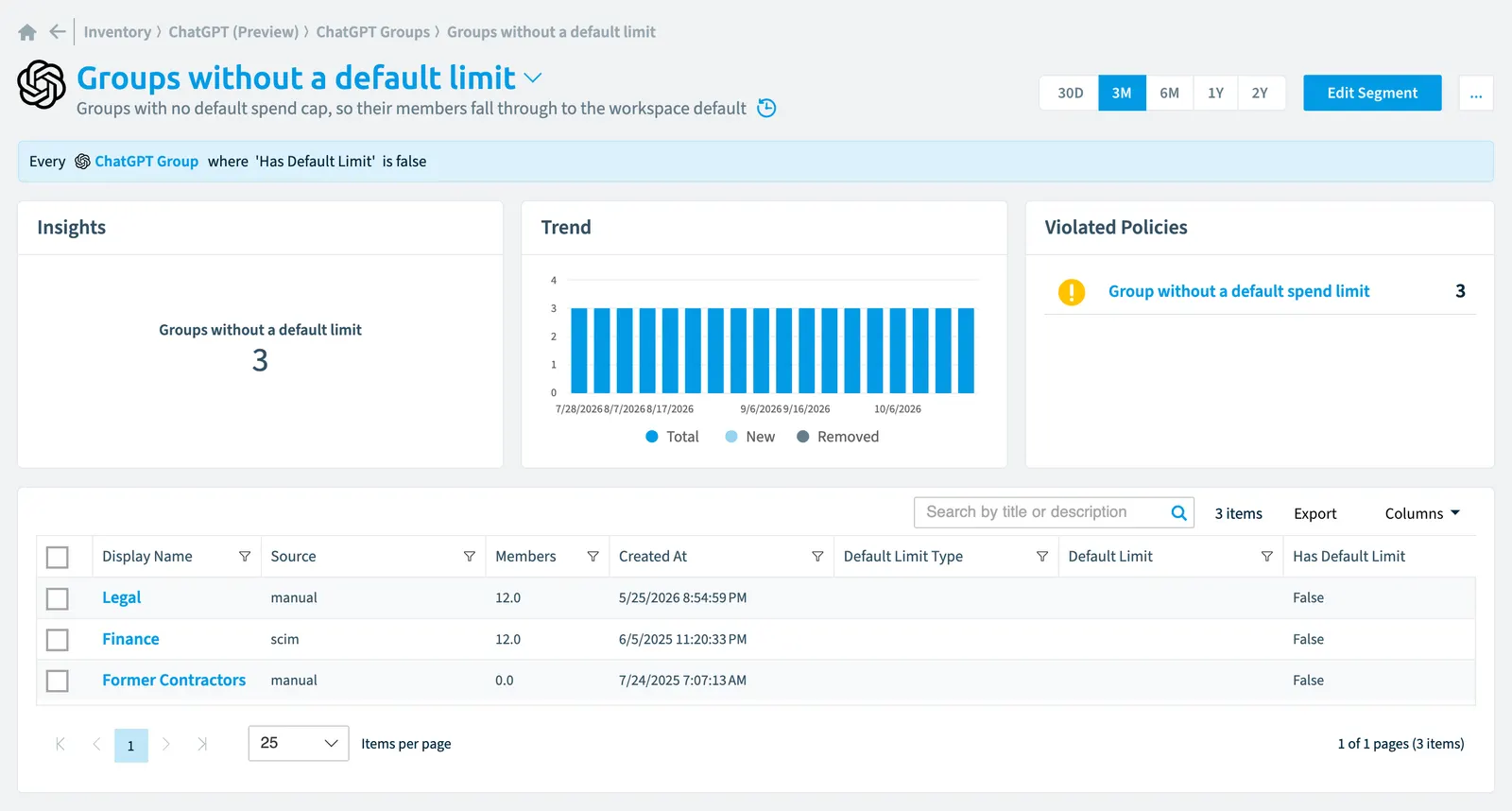
Task: Click the ChatGPT logo beside the title
Action: (42, 84)
